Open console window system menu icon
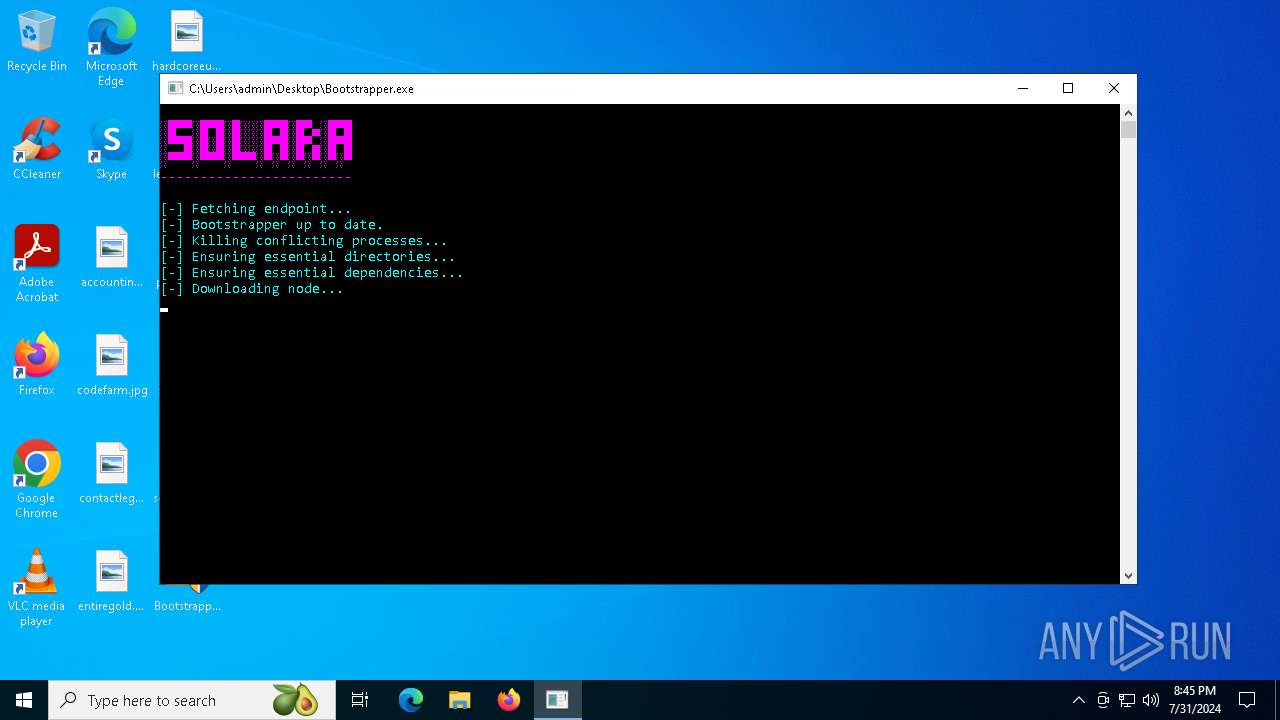The height and width of the screenshot is (720, 1280). click(175, 88)
